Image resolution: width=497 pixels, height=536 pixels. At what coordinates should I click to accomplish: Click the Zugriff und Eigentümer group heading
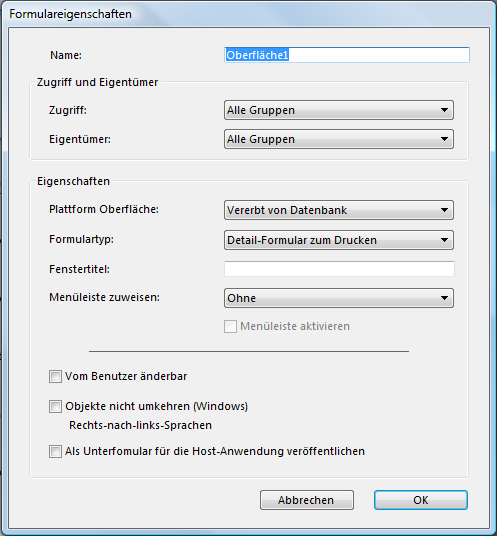[x=97, y=82]
